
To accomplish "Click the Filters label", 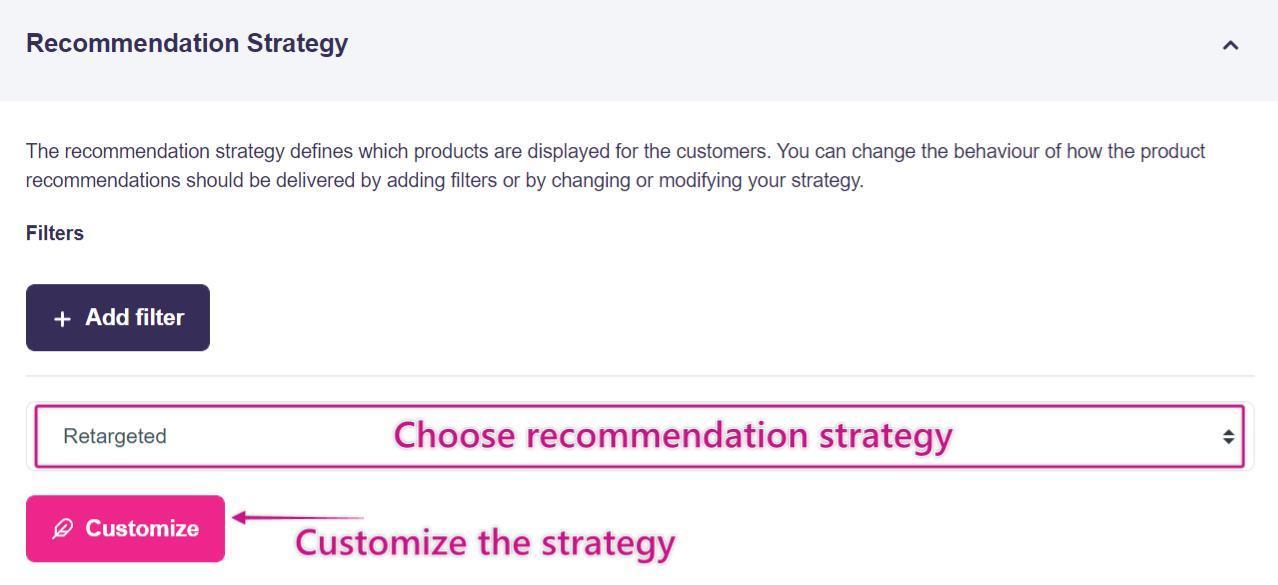I will [55, 233].
